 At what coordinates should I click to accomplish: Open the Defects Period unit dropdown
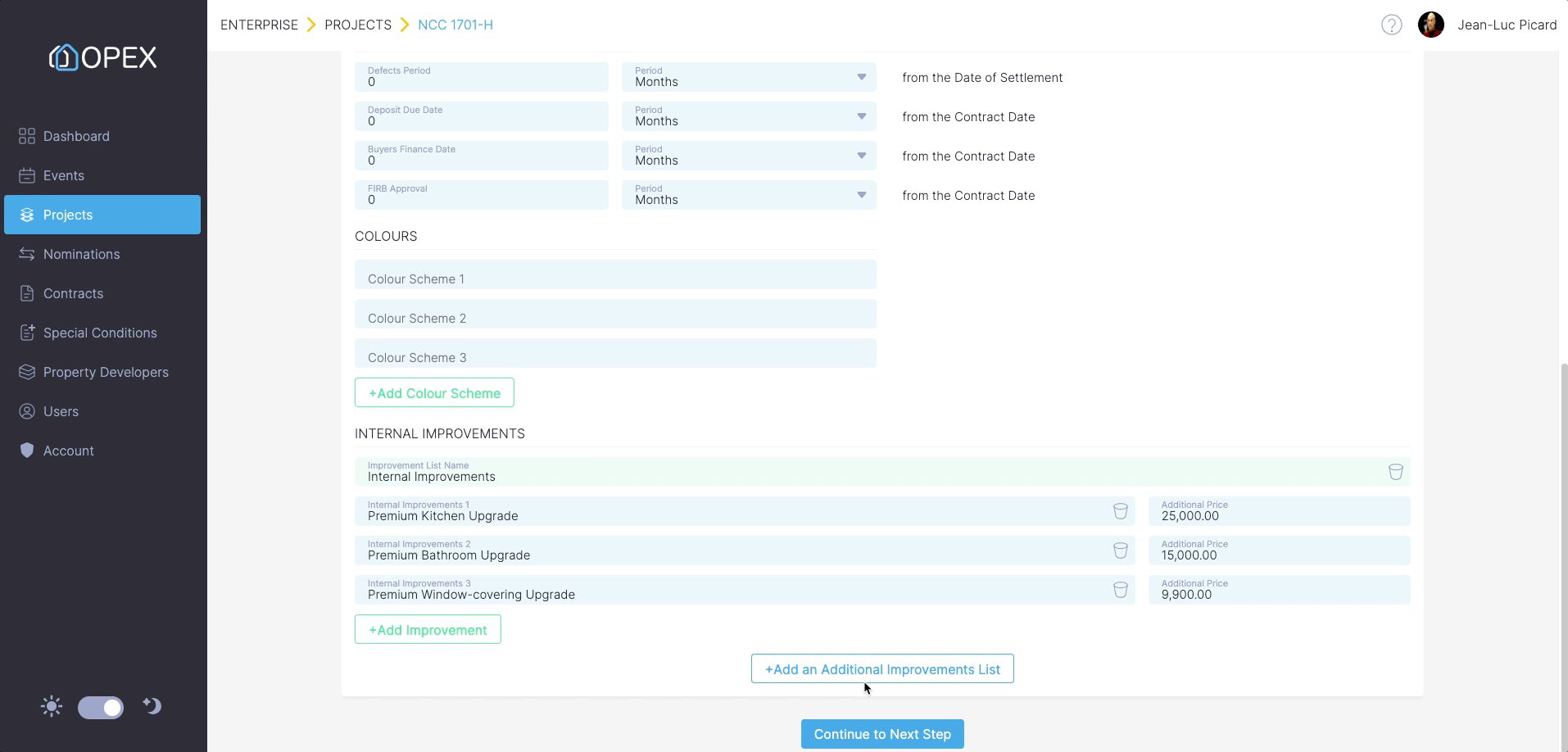pos(749,77)
